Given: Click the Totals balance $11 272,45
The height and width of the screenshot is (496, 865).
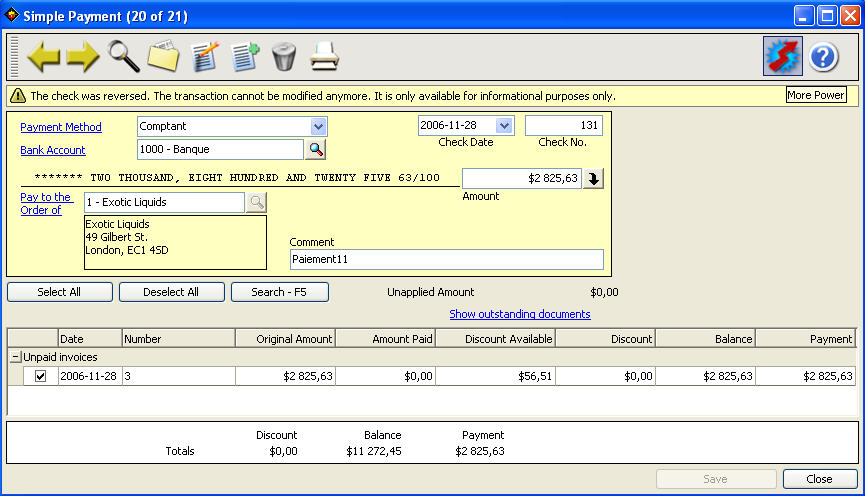Looking at the screenshot, I should pos(374,451).
